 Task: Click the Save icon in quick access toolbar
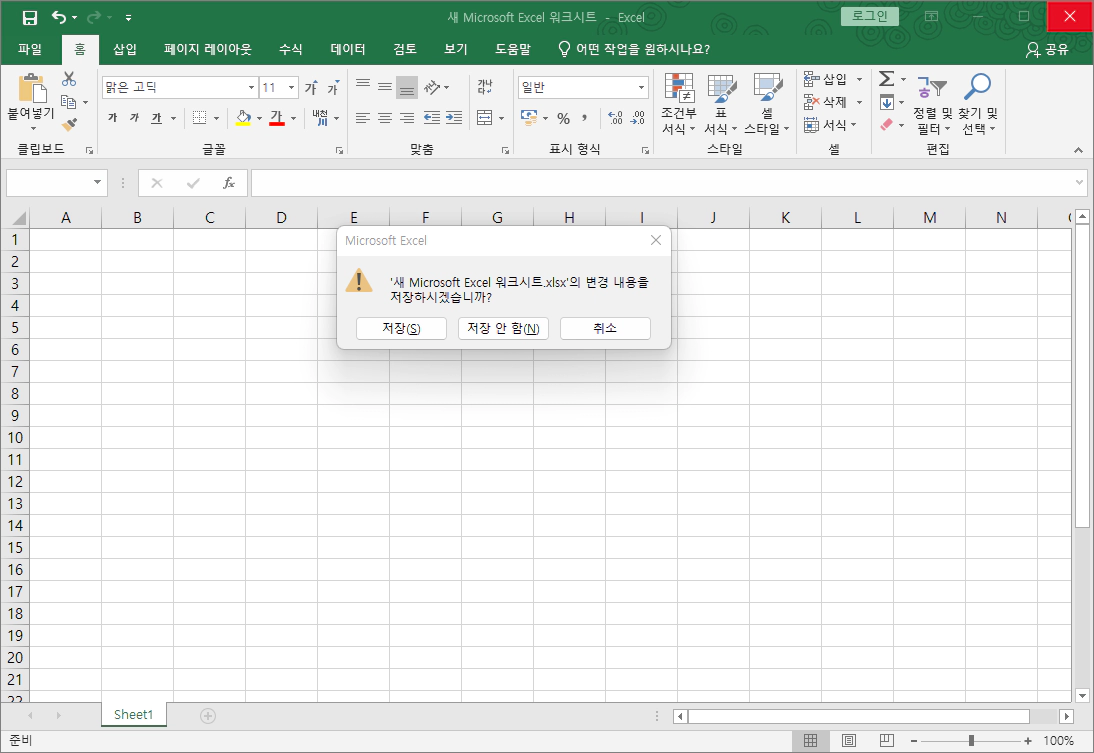coord(29,17)
